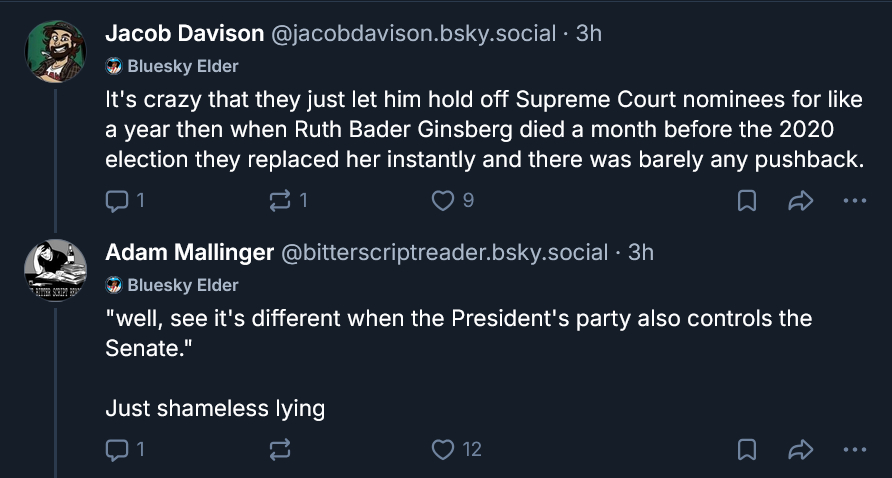Click the @bitterscriptreader.bsky.social handle
The width and height of the screenshot is (892, 478).
click(445, 253)
